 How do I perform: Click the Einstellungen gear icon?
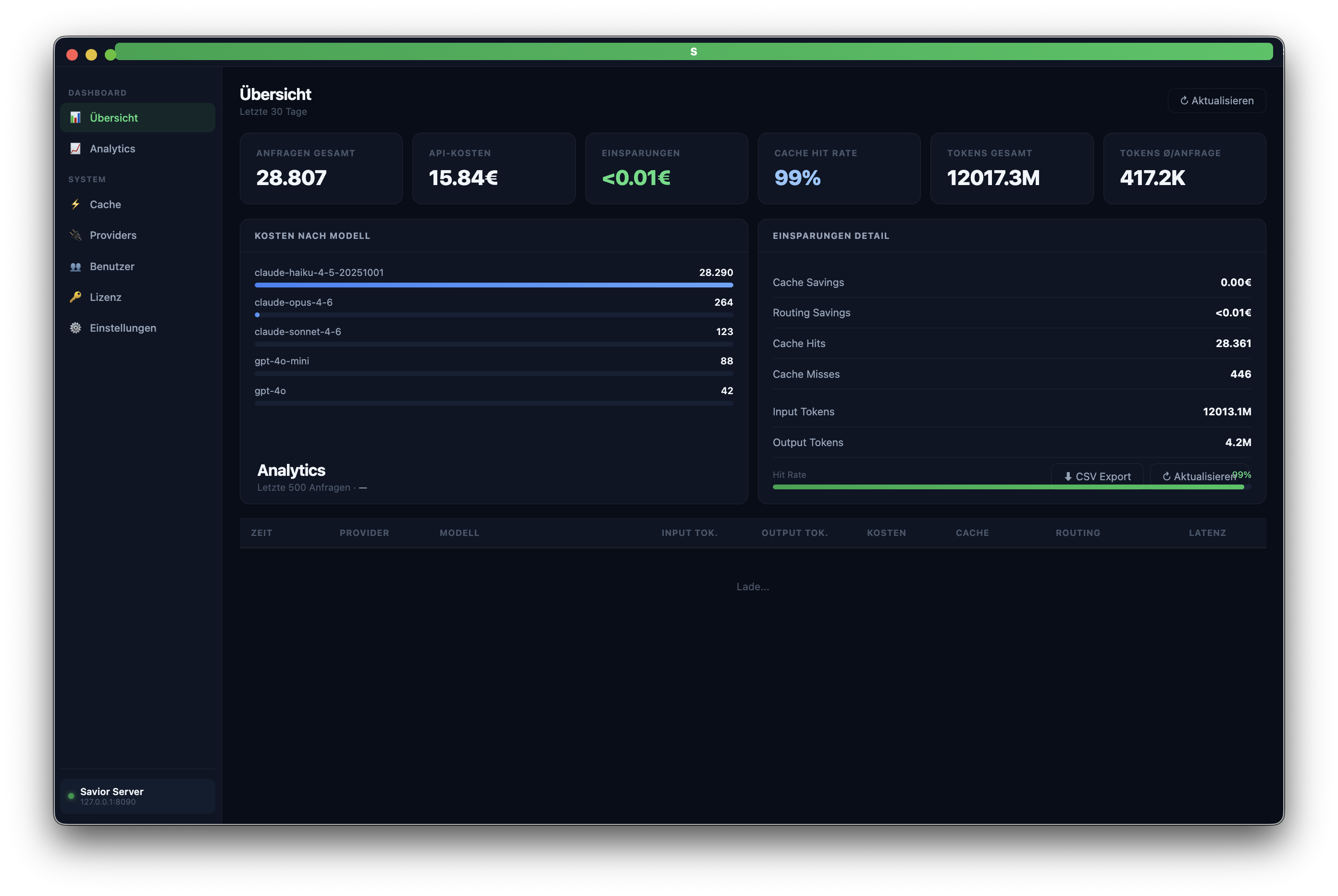tap(75, 328)
